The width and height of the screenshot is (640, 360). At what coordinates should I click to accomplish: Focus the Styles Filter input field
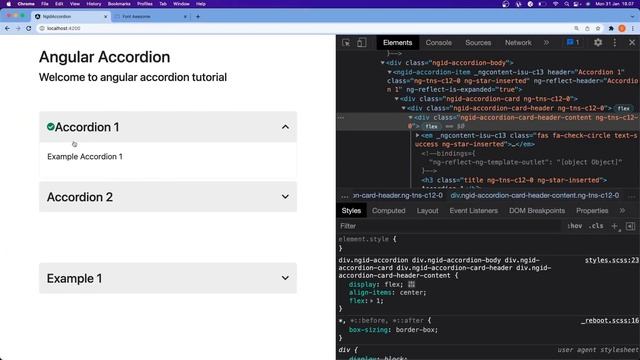click(449, 226)
